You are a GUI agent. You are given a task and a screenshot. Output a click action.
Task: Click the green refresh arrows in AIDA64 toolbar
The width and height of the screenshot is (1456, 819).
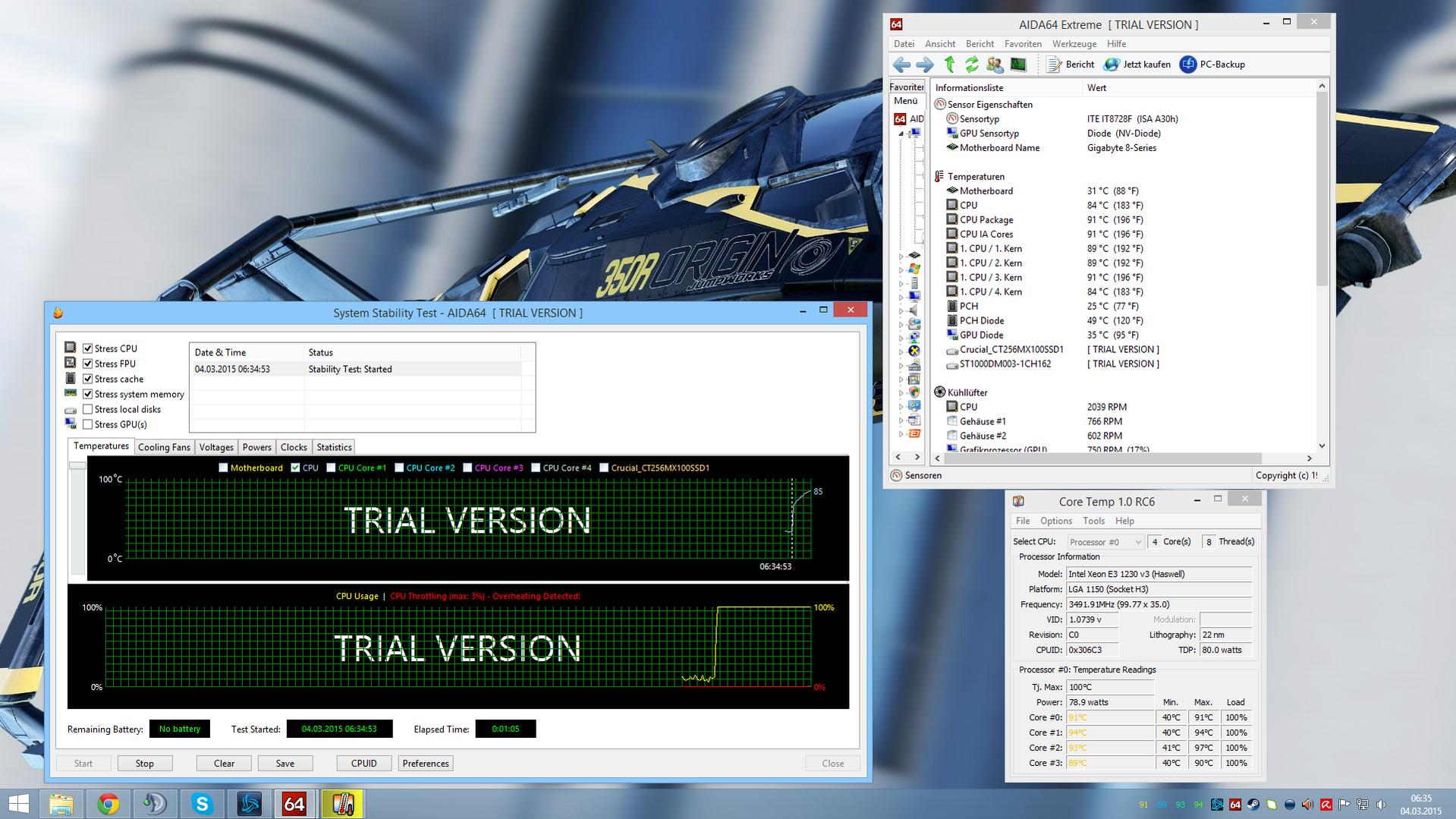pyautogui.click(x=972, y=65)
